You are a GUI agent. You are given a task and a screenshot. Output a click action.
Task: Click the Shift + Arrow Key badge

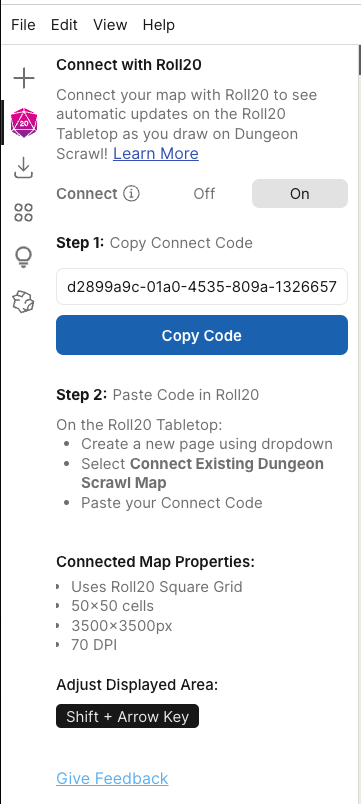point(128,716)
